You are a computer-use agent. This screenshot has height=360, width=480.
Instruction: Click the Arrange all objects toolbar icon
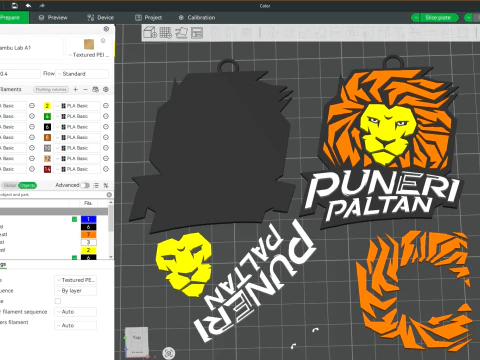[197, 33]
